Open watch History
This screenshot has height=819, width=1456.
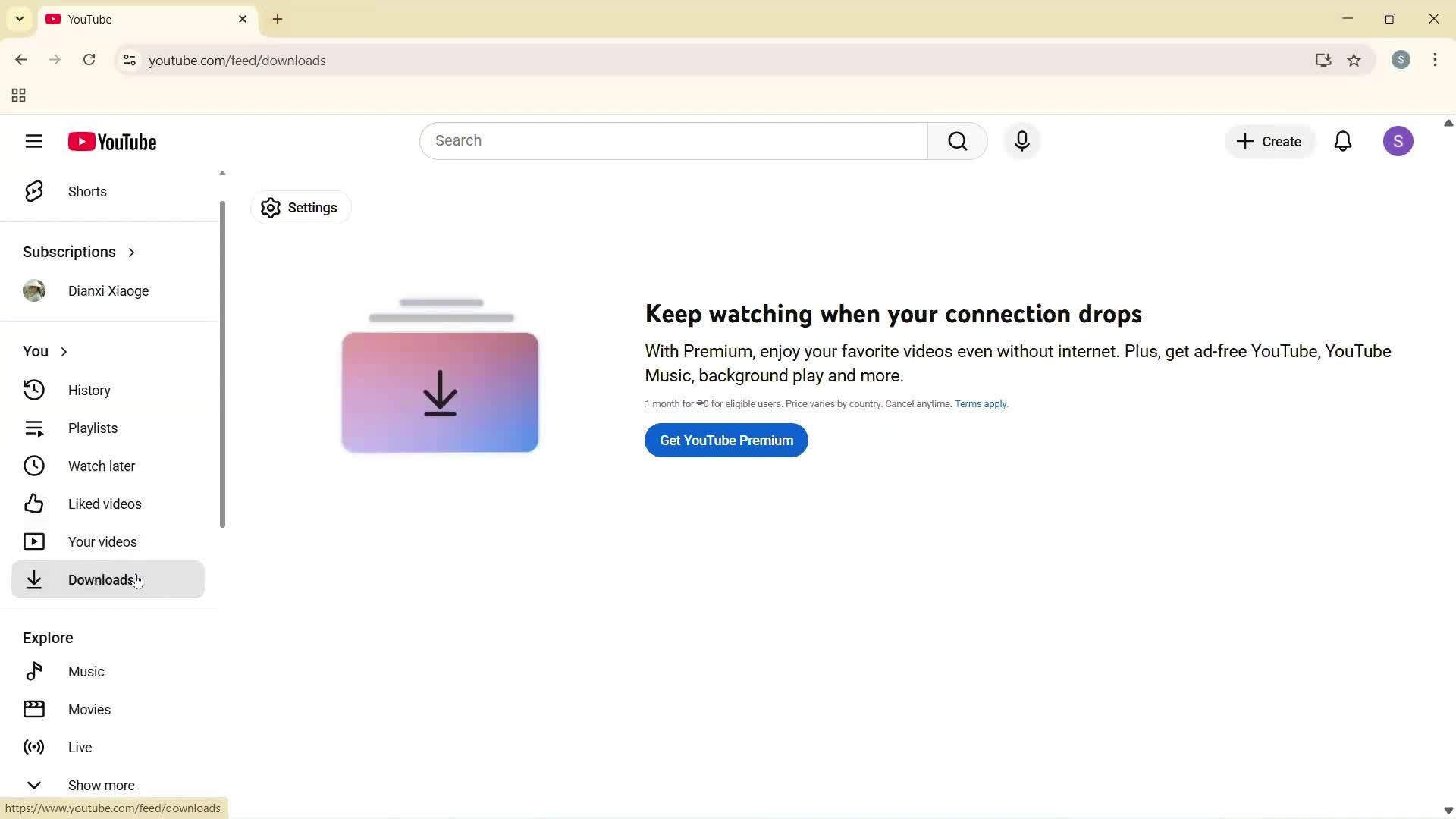coord(89,390)
